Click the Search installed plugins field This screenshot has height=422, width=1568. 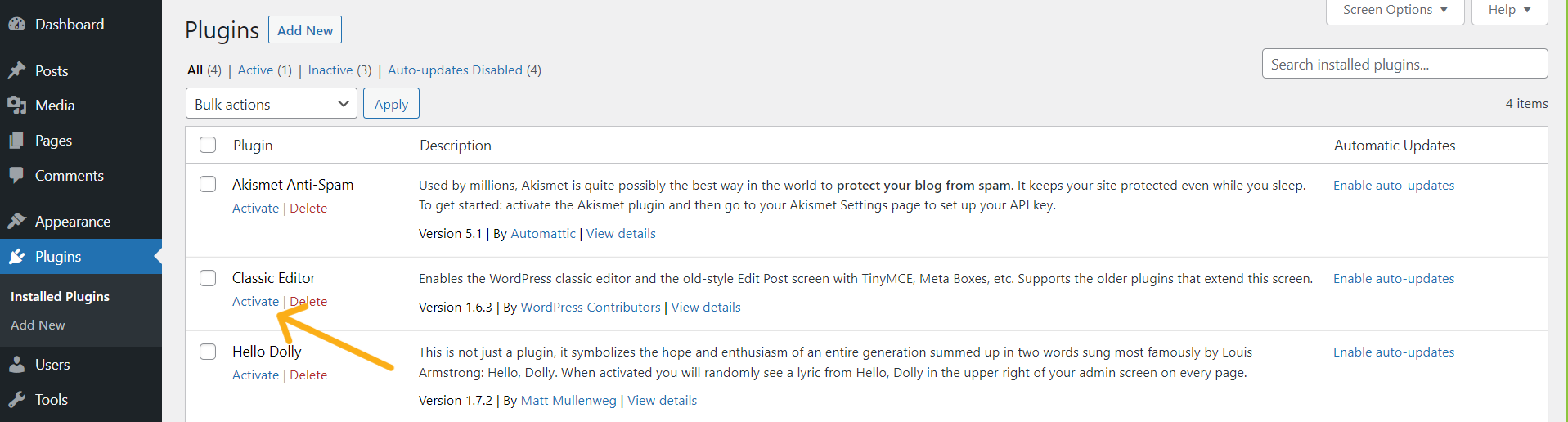[1404, 64]
